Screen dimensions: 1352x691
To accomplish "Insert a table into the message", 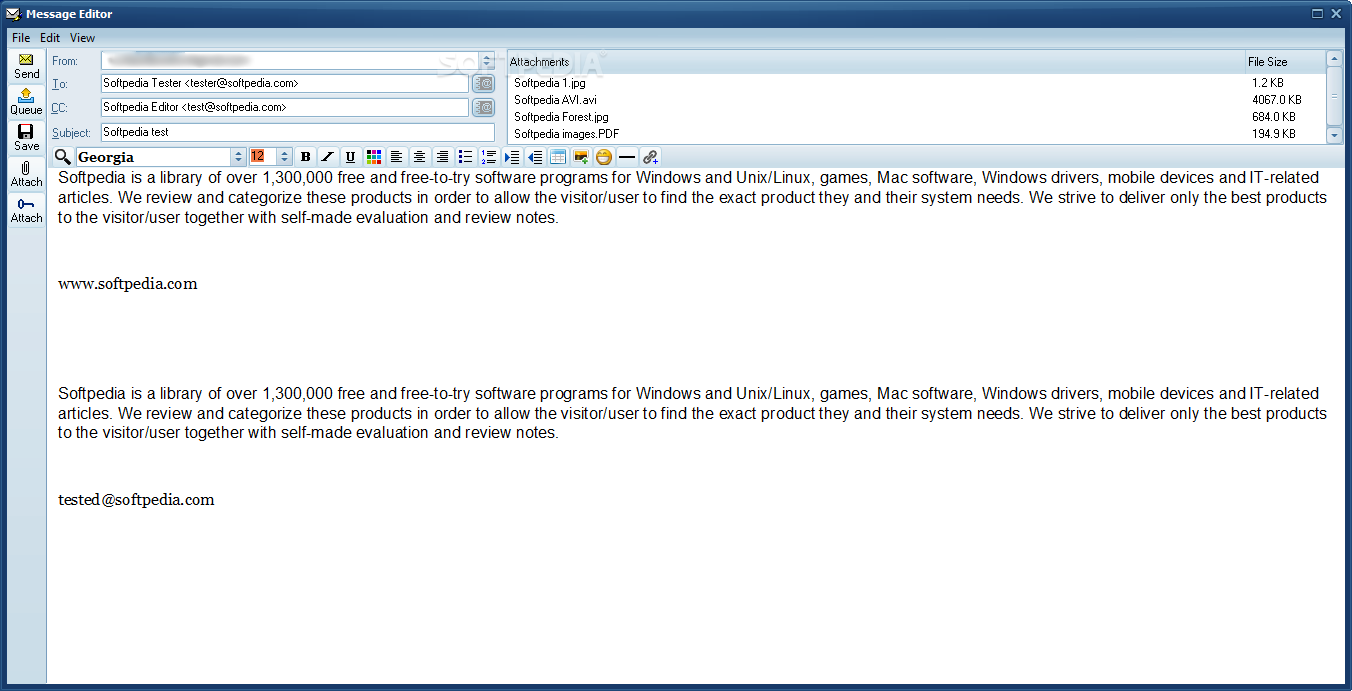I will point(558,157).
